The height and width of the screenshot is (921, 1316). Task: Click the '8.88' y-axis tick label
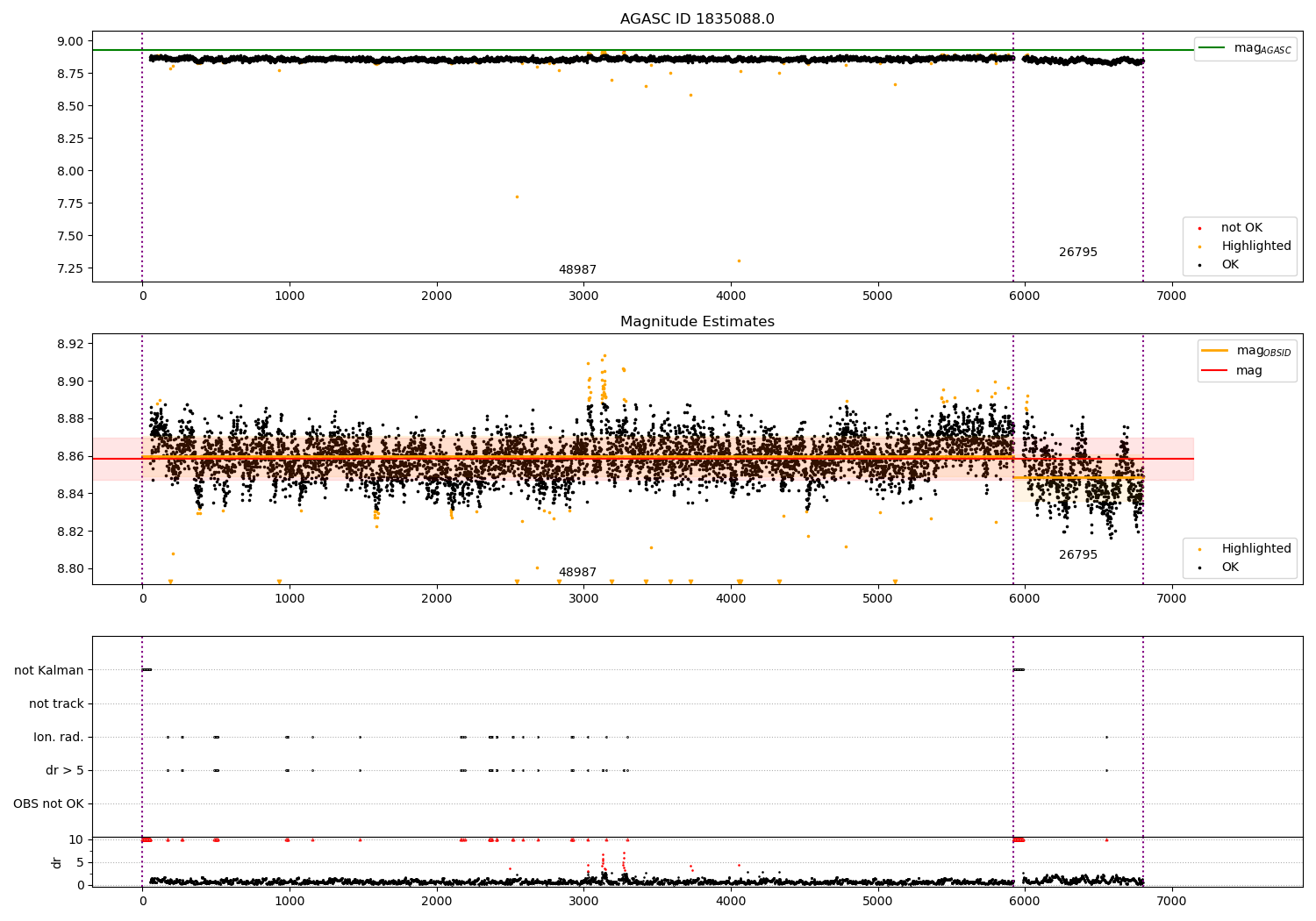point(70,419)
